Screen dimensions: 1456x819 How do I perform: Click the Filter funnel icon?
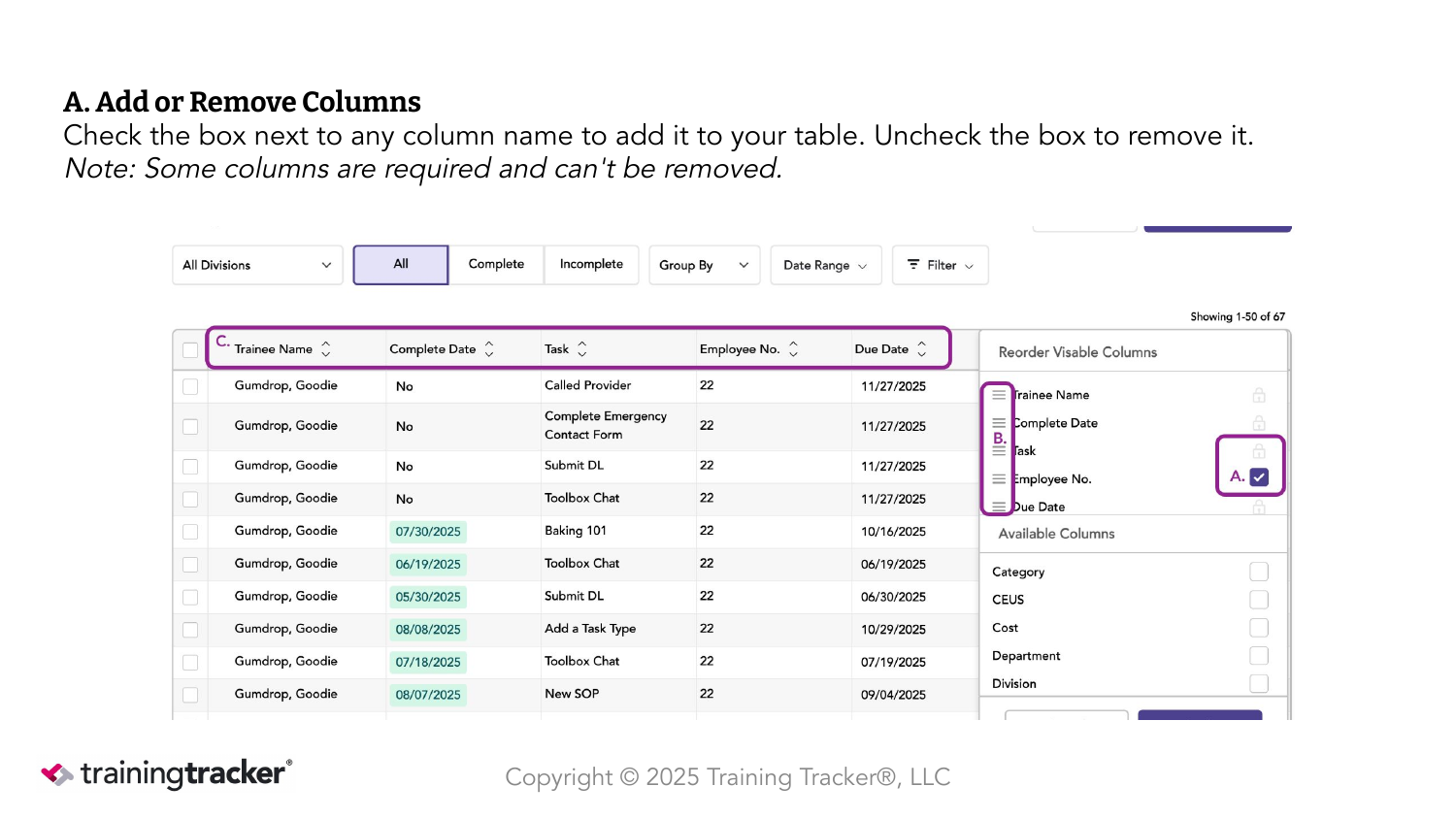913,265
